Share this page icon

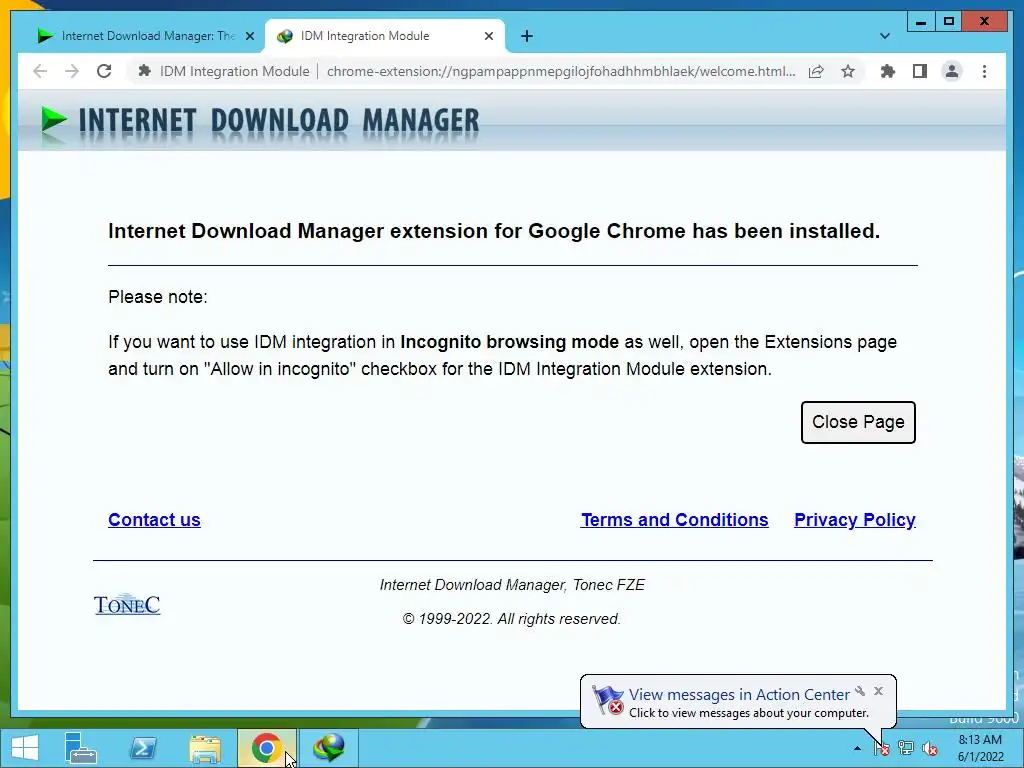point(816,71)
